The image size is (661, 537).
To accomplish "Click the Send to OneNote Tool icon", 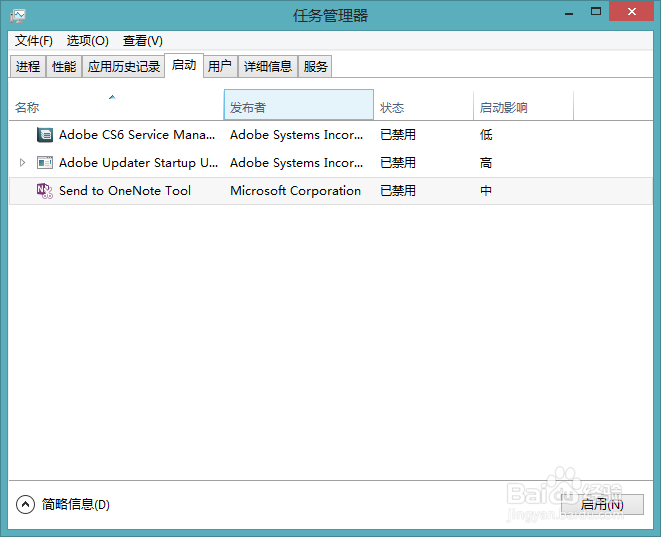I will (45, 191).
